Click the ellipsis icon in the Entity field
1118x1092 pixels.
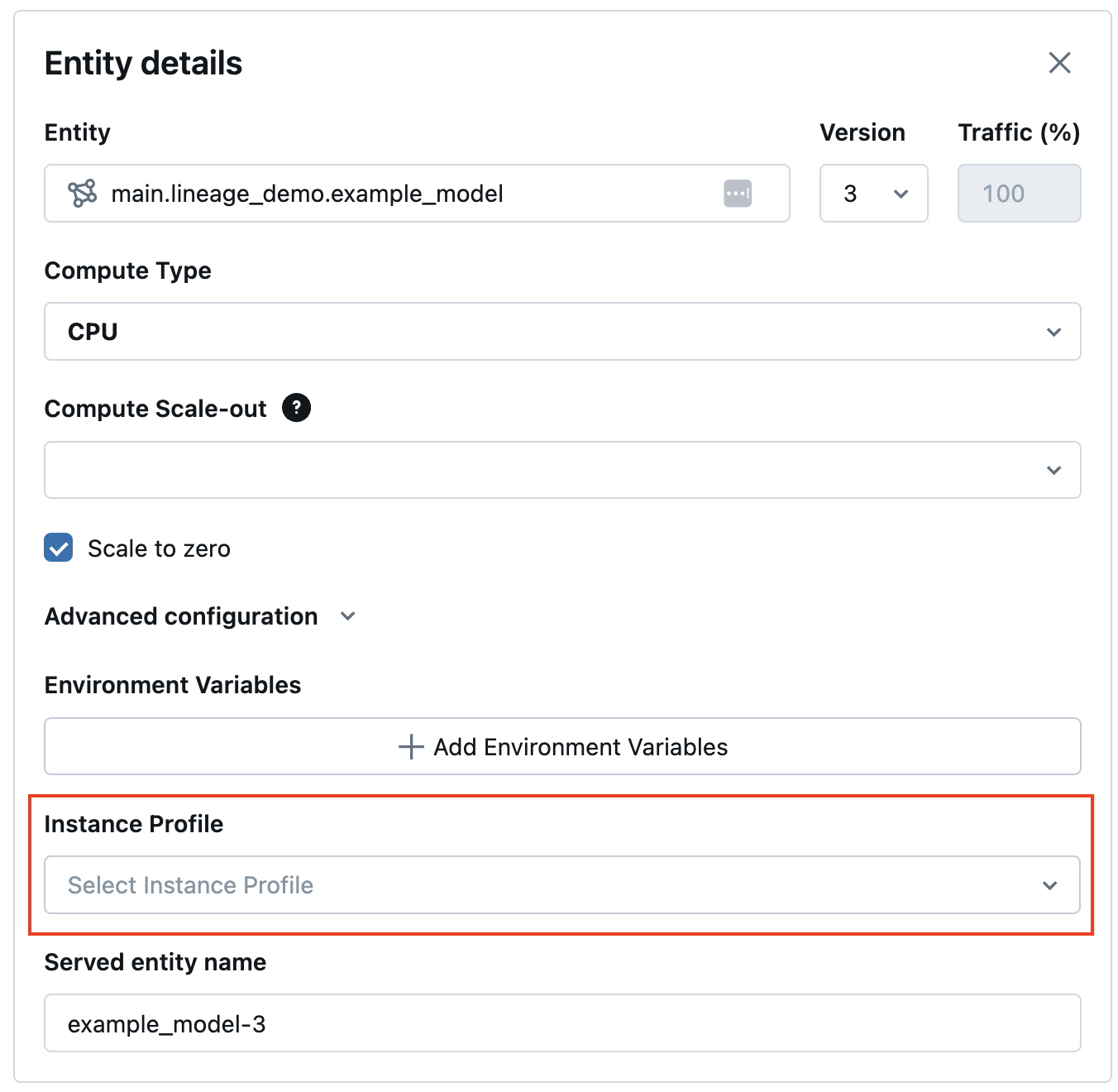737,194
